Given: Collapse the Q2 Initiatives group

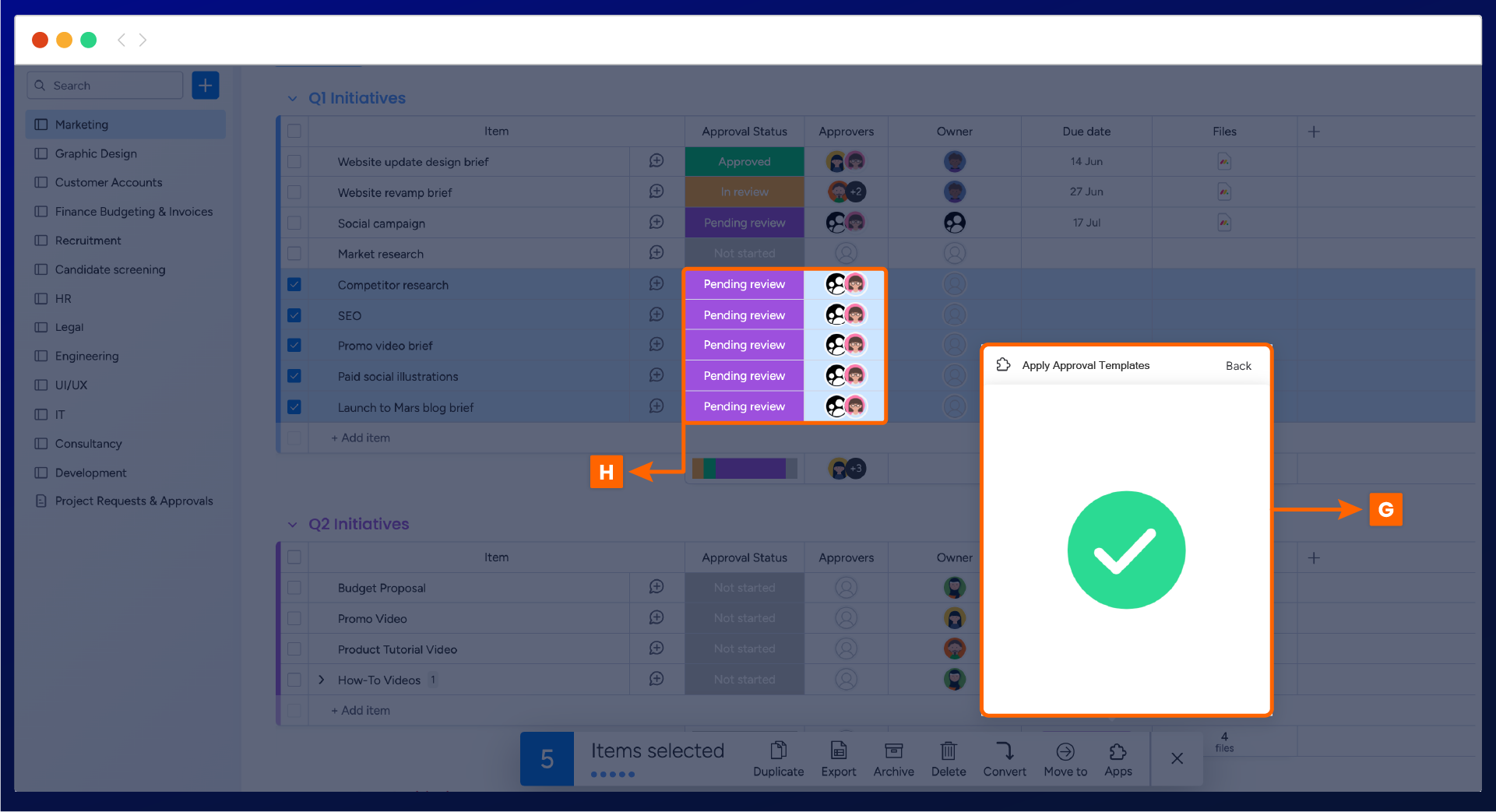Looking at the screenshot, I should click(x=292, y=525).
